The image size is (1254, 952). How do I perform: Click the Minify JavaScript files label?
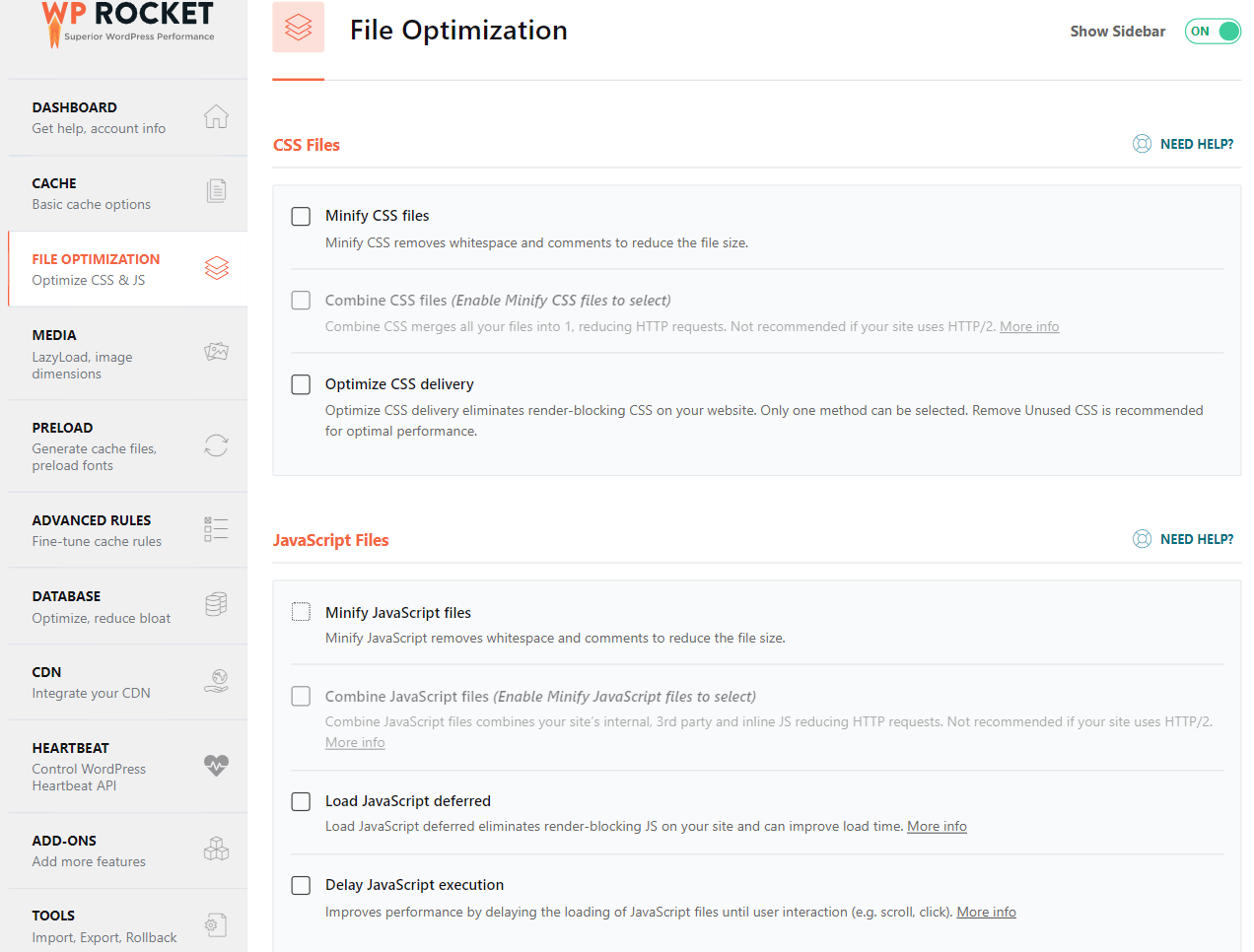[398, 613]
